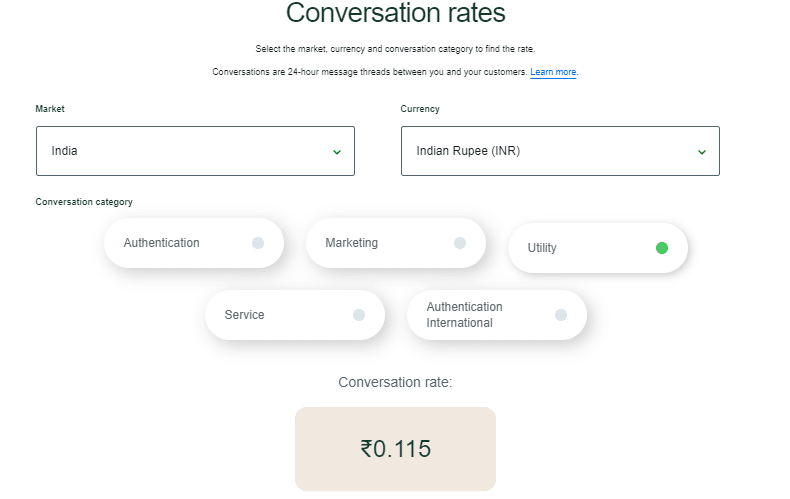Pick the Service conversation category
The width and height of the screenshot is (790, 499).
coord(245,315)
